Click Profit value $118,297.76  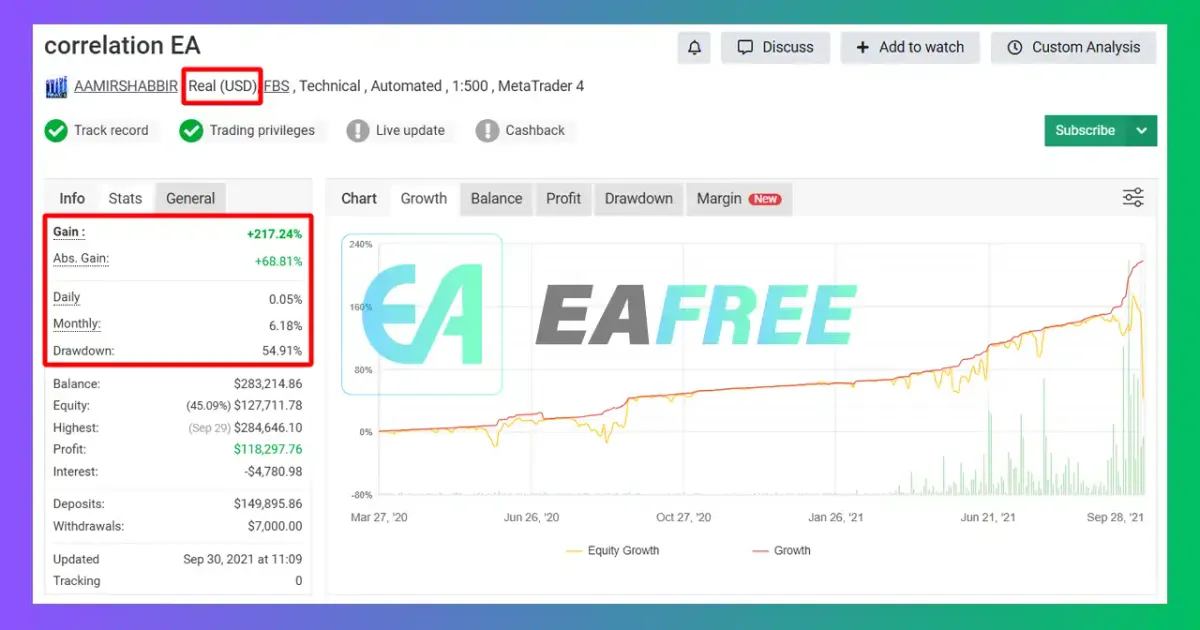pos(268,450)
